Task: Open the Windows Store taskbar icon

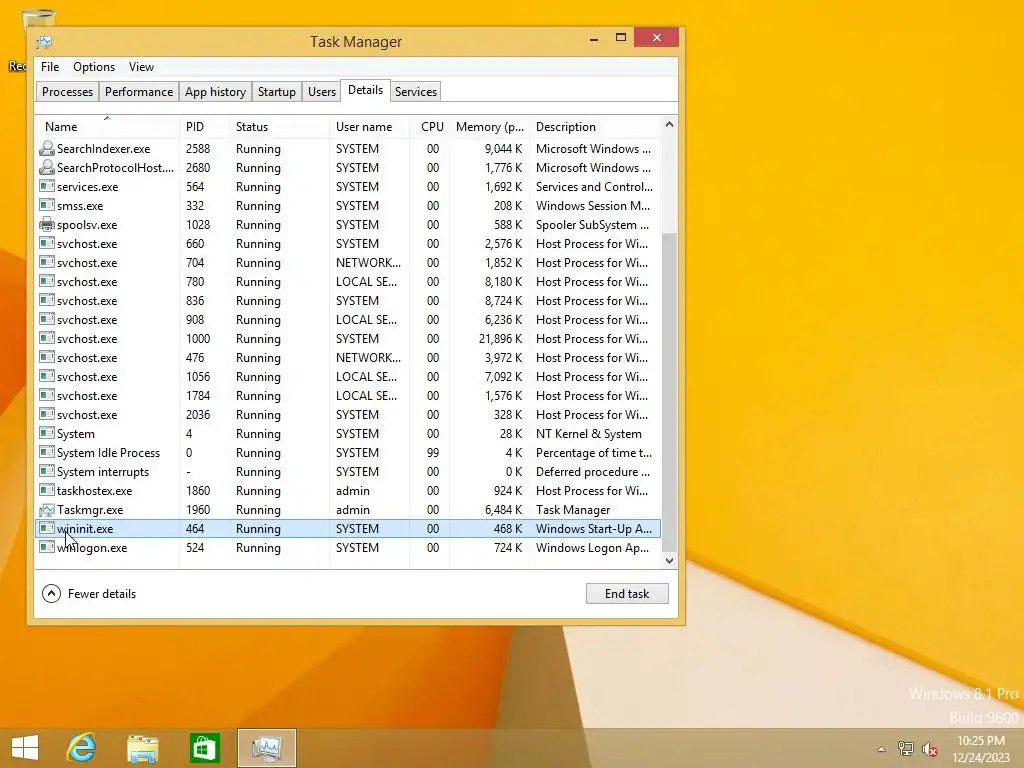Action: click(204, 748)
